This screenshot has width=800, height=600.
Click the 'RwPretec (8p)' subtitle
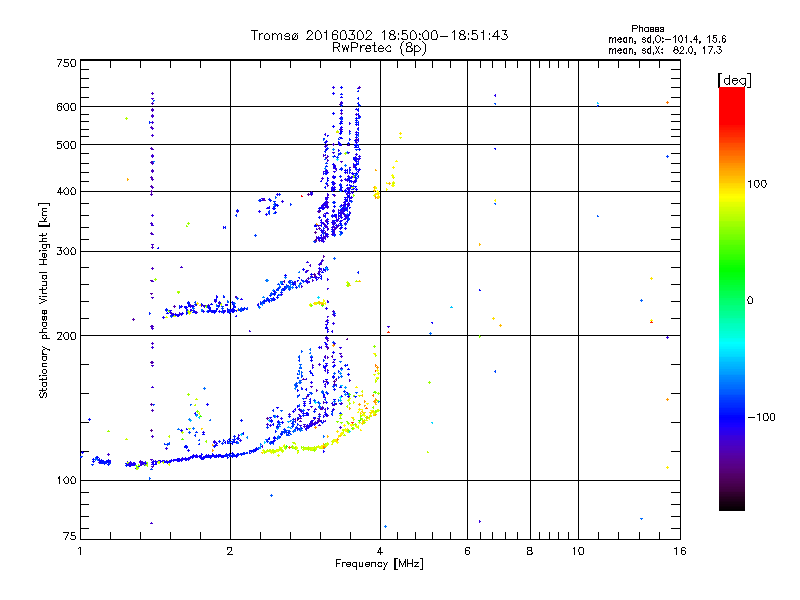[x=379, y=48]
